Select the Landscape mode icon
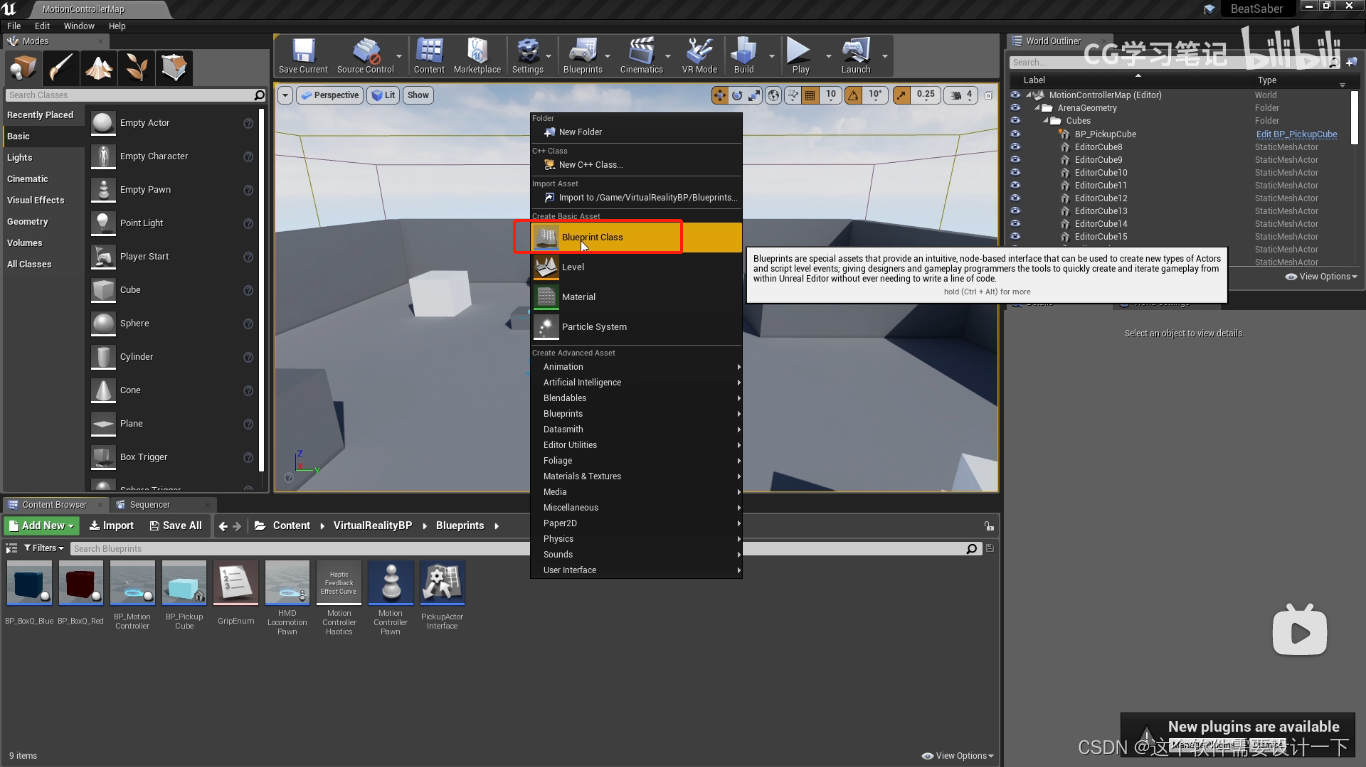Image resolution: width=1366 pixels, height=767 pixels. click(x=98, y=68)
